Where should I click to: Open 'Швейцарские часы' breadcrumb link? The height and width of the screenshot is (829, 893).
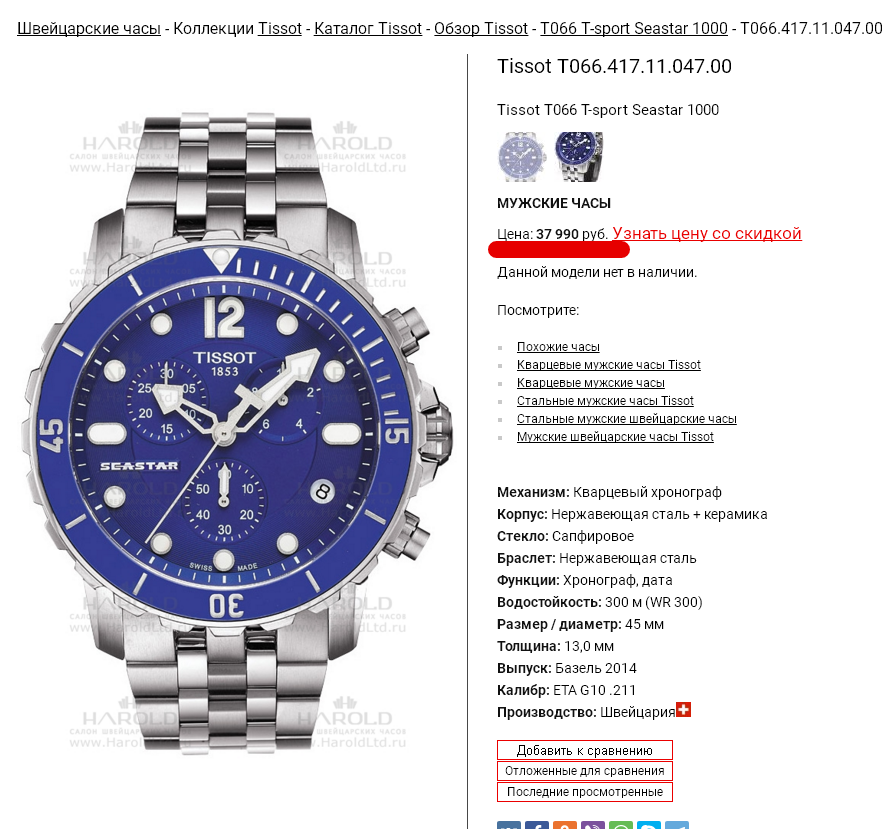pyautogui.click(x=89, y=28)
